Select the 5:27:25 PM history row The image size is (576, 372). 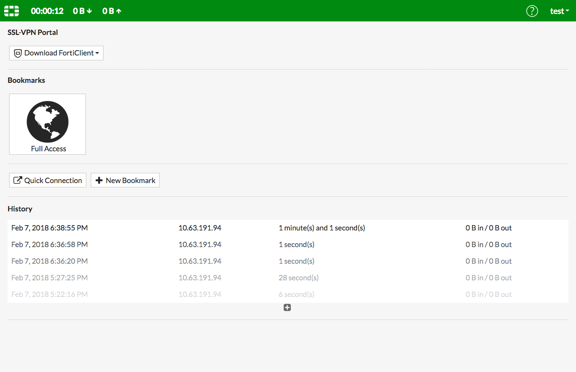tap(288, 278)
